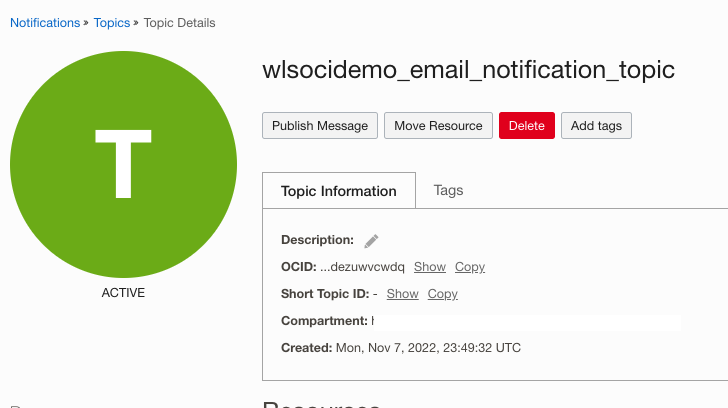Show the Short Topic ID
The width and height of the screenshot is (728, 408).
click(x=402, y=294)
